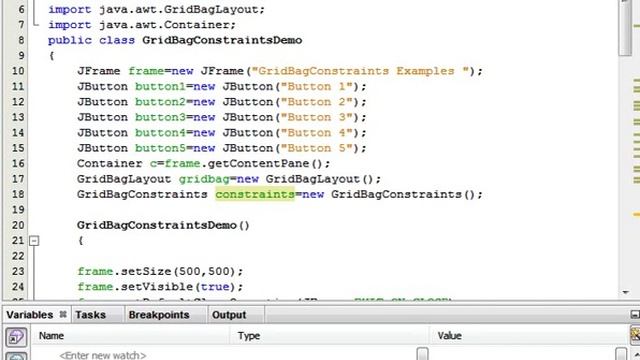Image resolution: width=640 pixels, height=360 pixels.
Task: Close the Variables tab with its x icon
Action: [x=63, y=314]
